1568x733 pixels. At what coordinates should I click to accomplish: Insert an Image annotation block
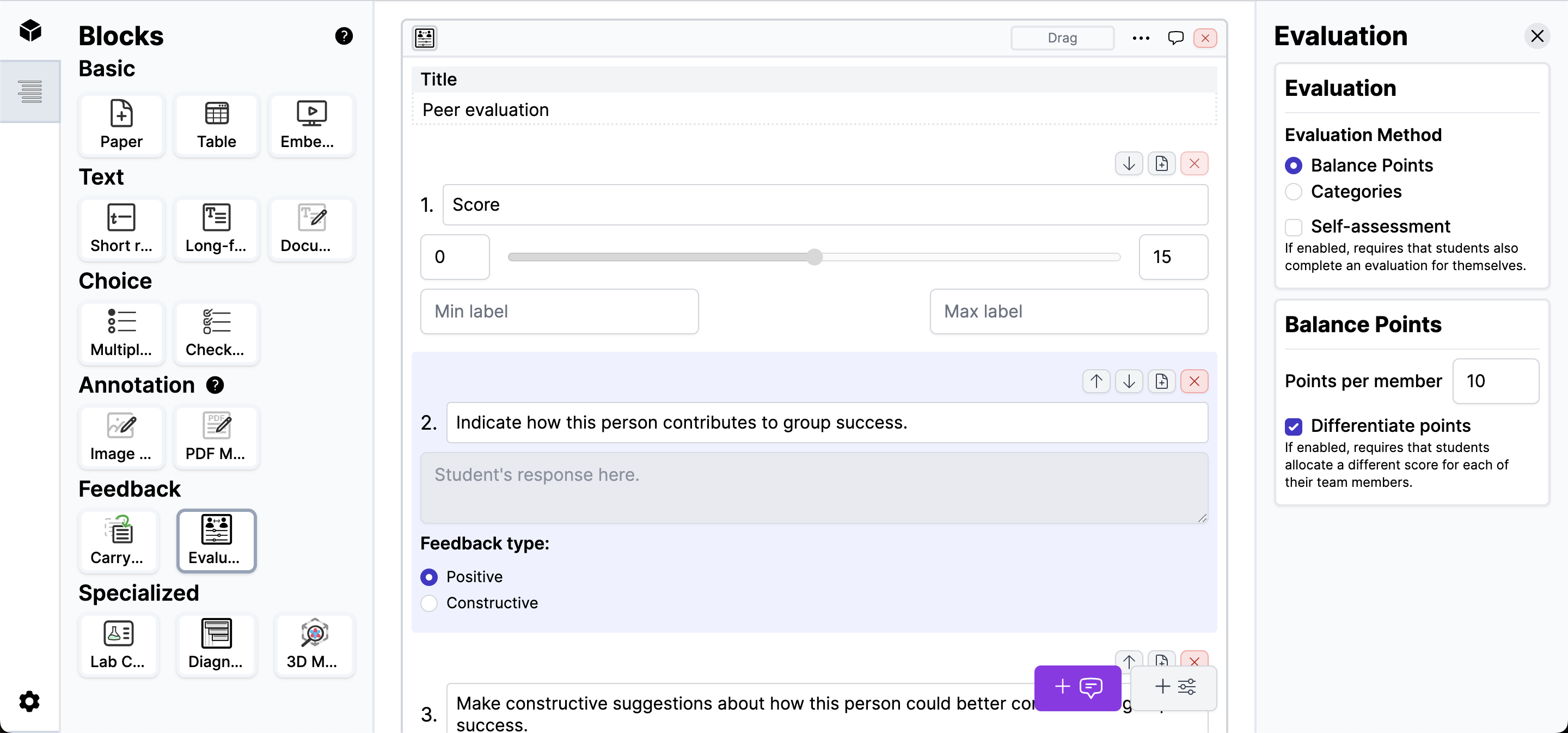pyautogui.click(x=121, y=437)
